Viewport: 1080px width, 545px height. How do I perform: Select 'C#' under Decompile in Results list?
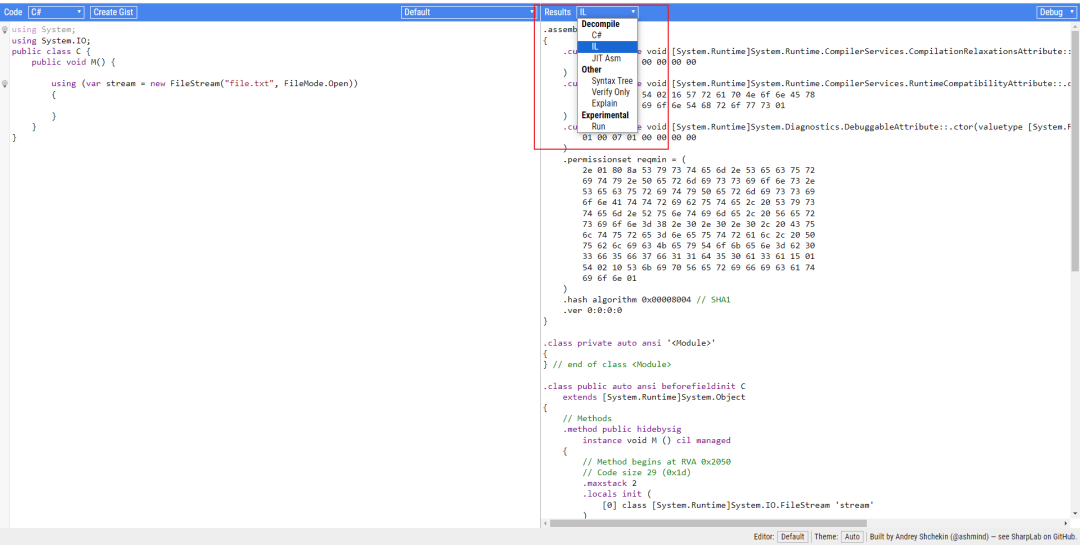(x=597, y=35)
